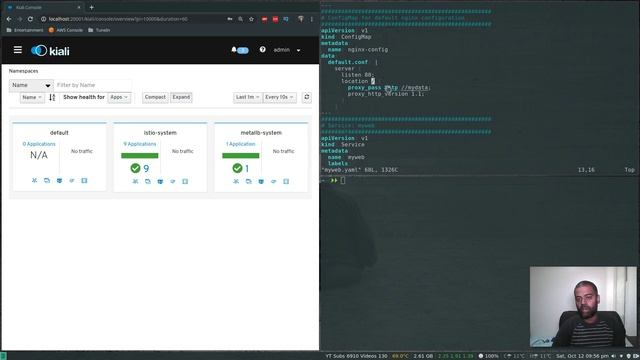The width and height of the screenshot is (640, 360).
Task: Open Istio Config icon on the metallb-system card
Action: click(286, 181)
